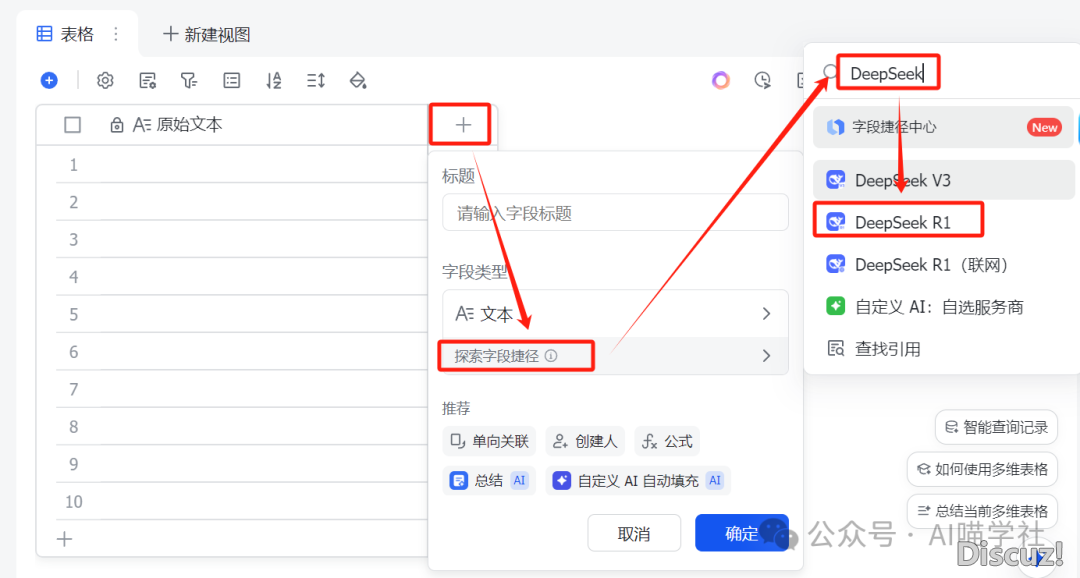The width and height of the screenshot is (1080, 578).
Task: Select row number 7
Action: click(74, 390)
